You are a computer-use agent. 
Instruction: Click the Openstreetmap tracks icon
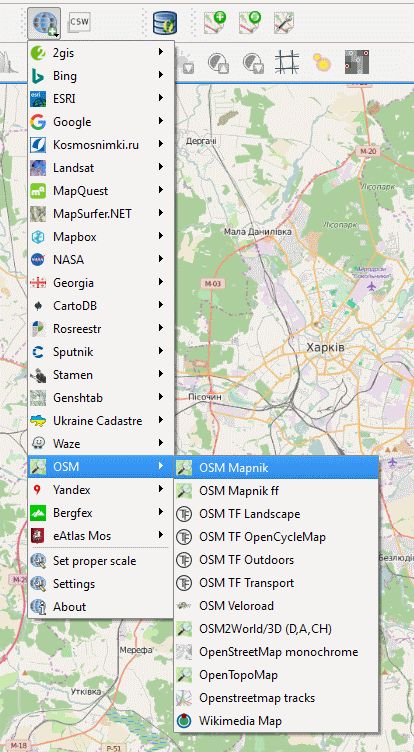184,698
